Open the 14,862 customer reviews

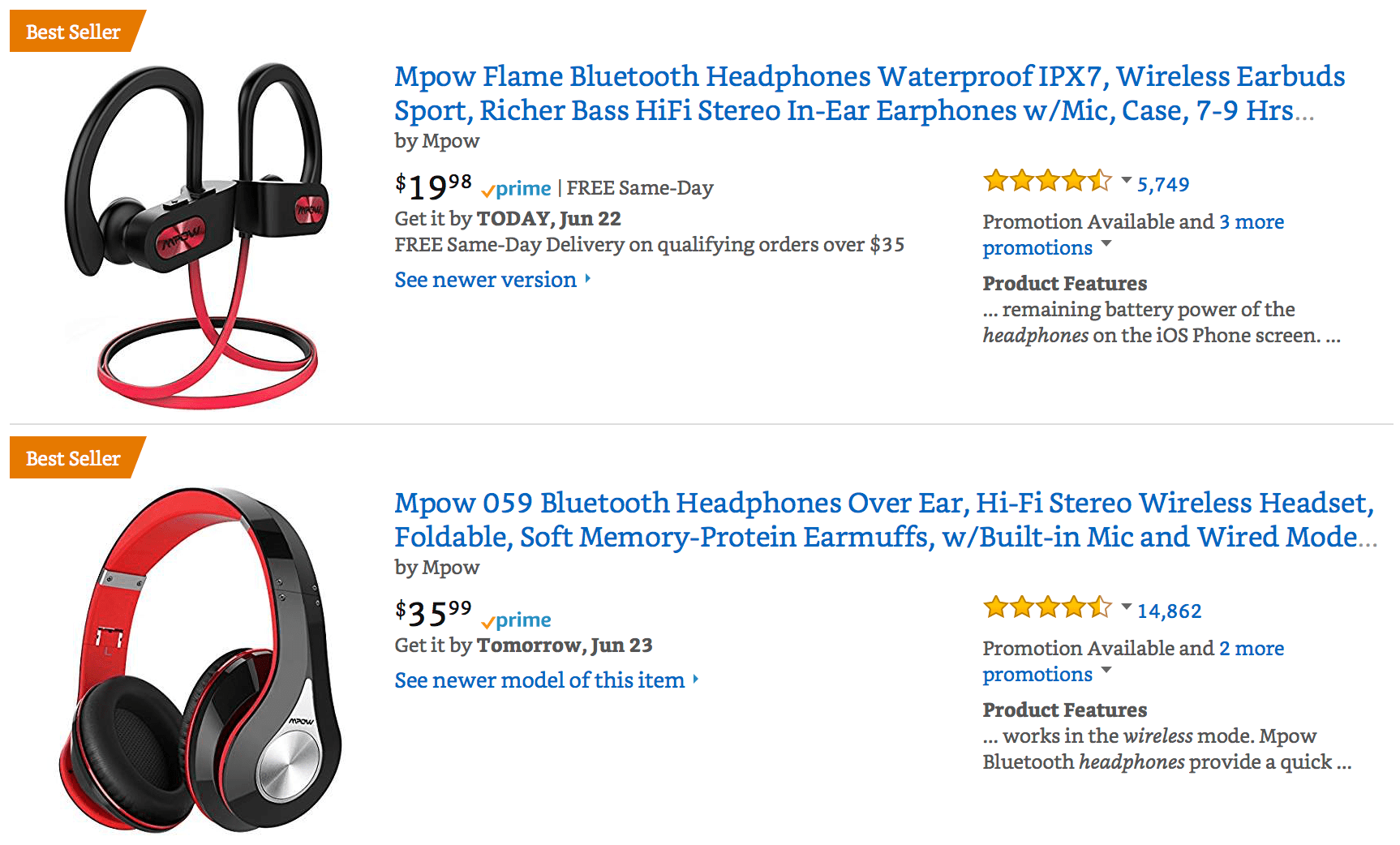point(1169,611)
